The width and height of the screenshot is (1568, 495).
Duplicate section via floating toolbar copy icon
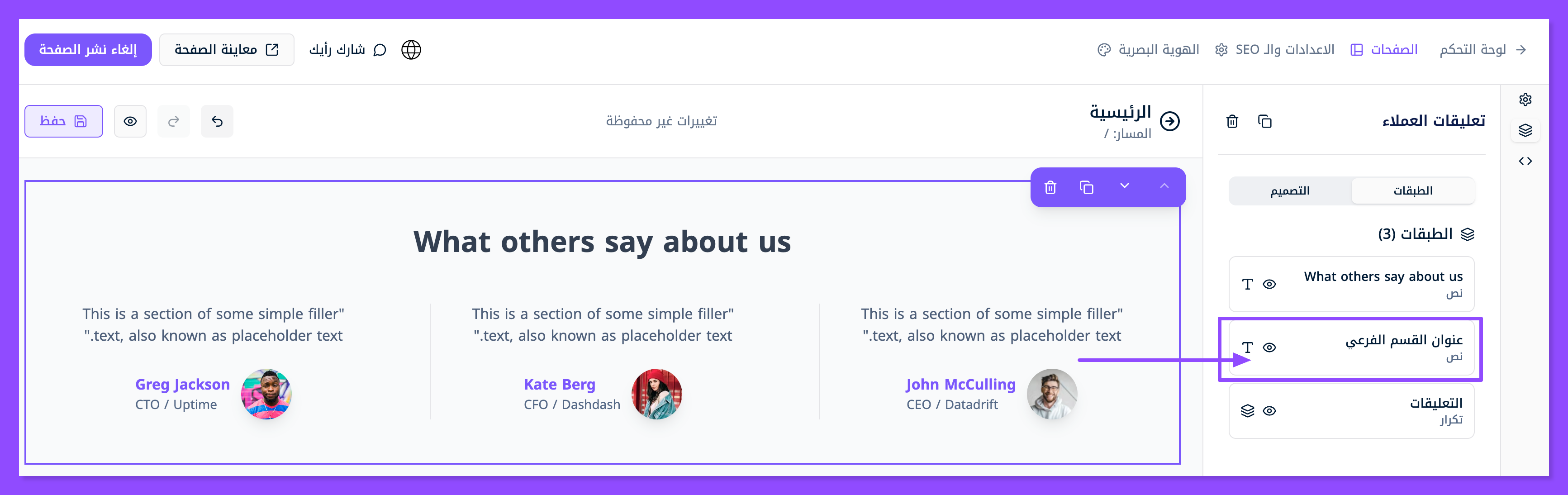(1087, 187)
